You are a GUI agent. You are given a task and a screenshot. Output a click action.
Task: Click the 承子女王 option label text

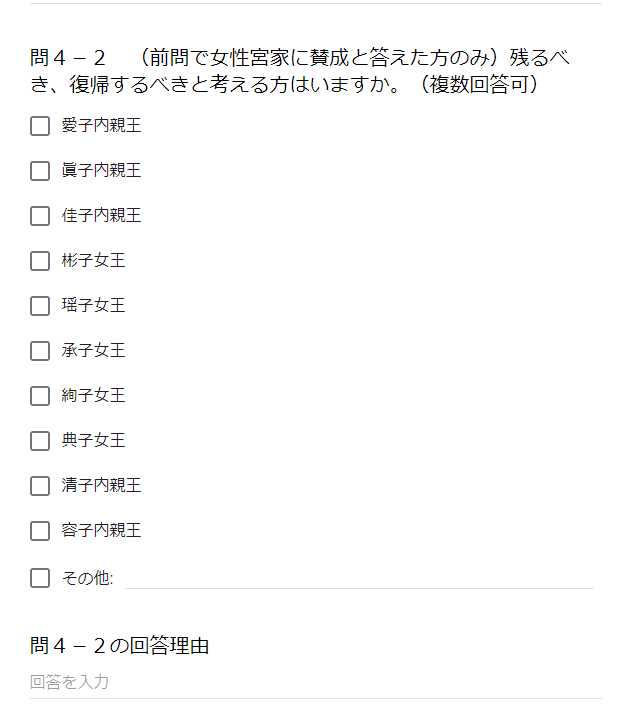point(93,351)
